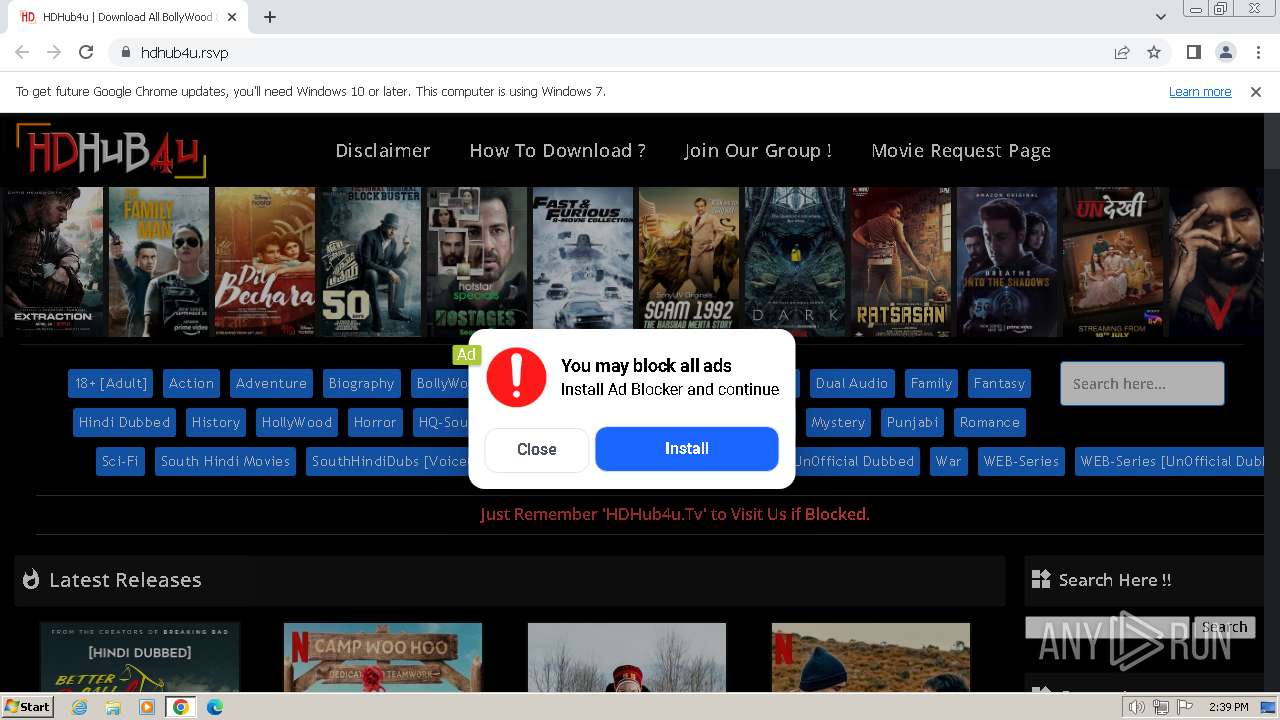Click the padlock site info icon

coord(125,52)
